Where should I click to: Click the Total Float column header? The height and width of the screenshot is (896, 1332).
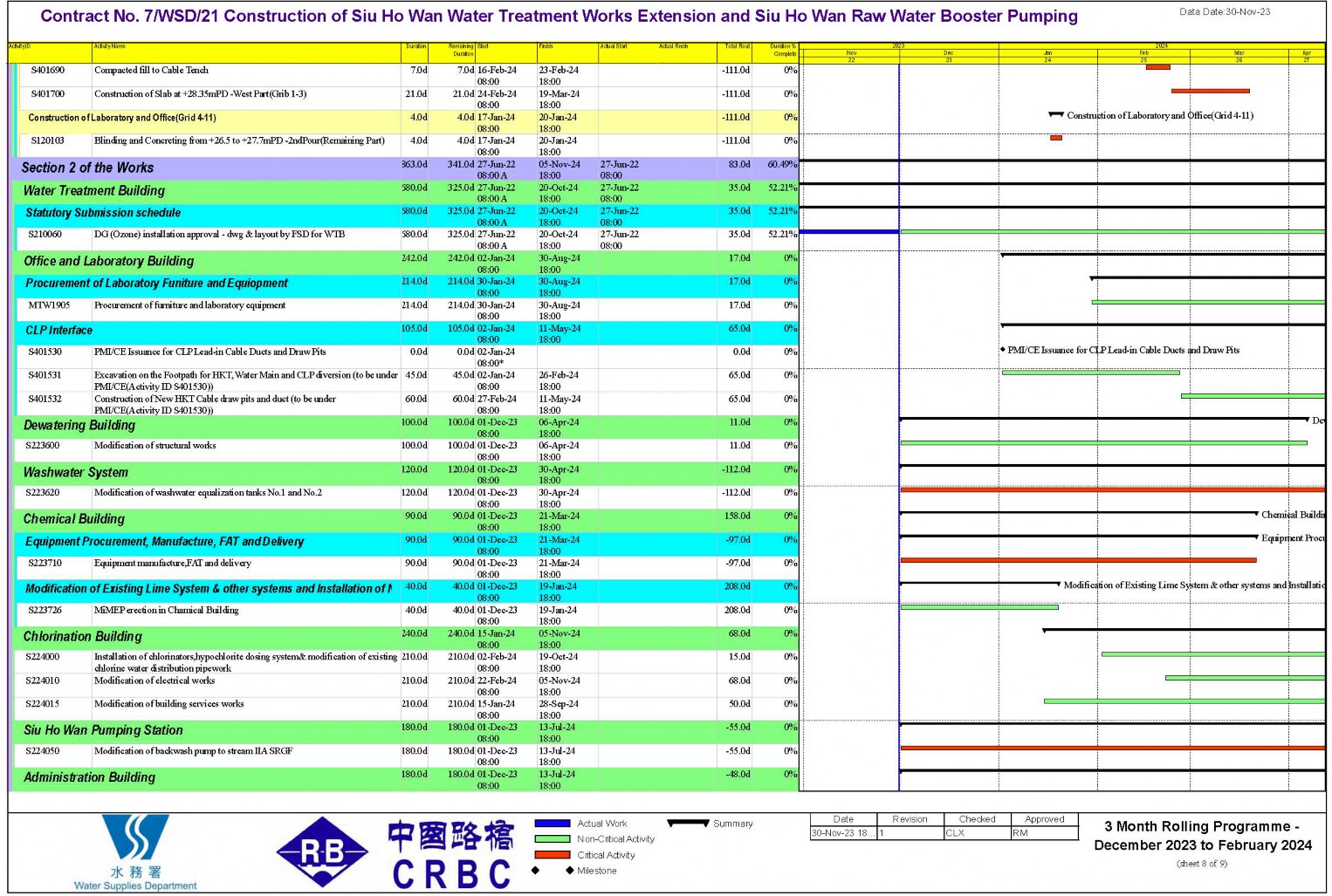(x=735, y=52)
